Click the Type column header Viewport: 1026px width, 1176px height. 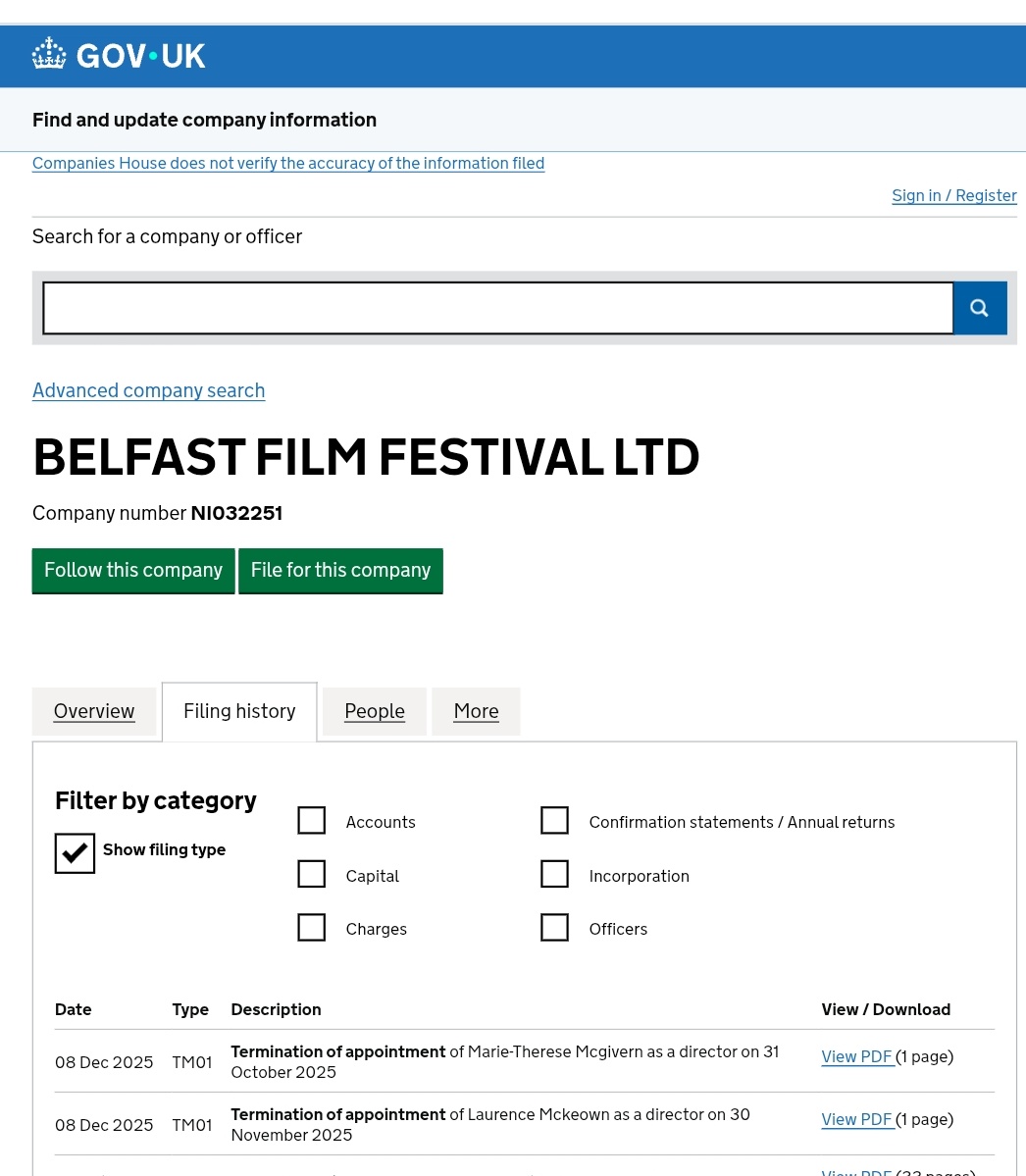pyautogui.click(x=189, y=1010)
